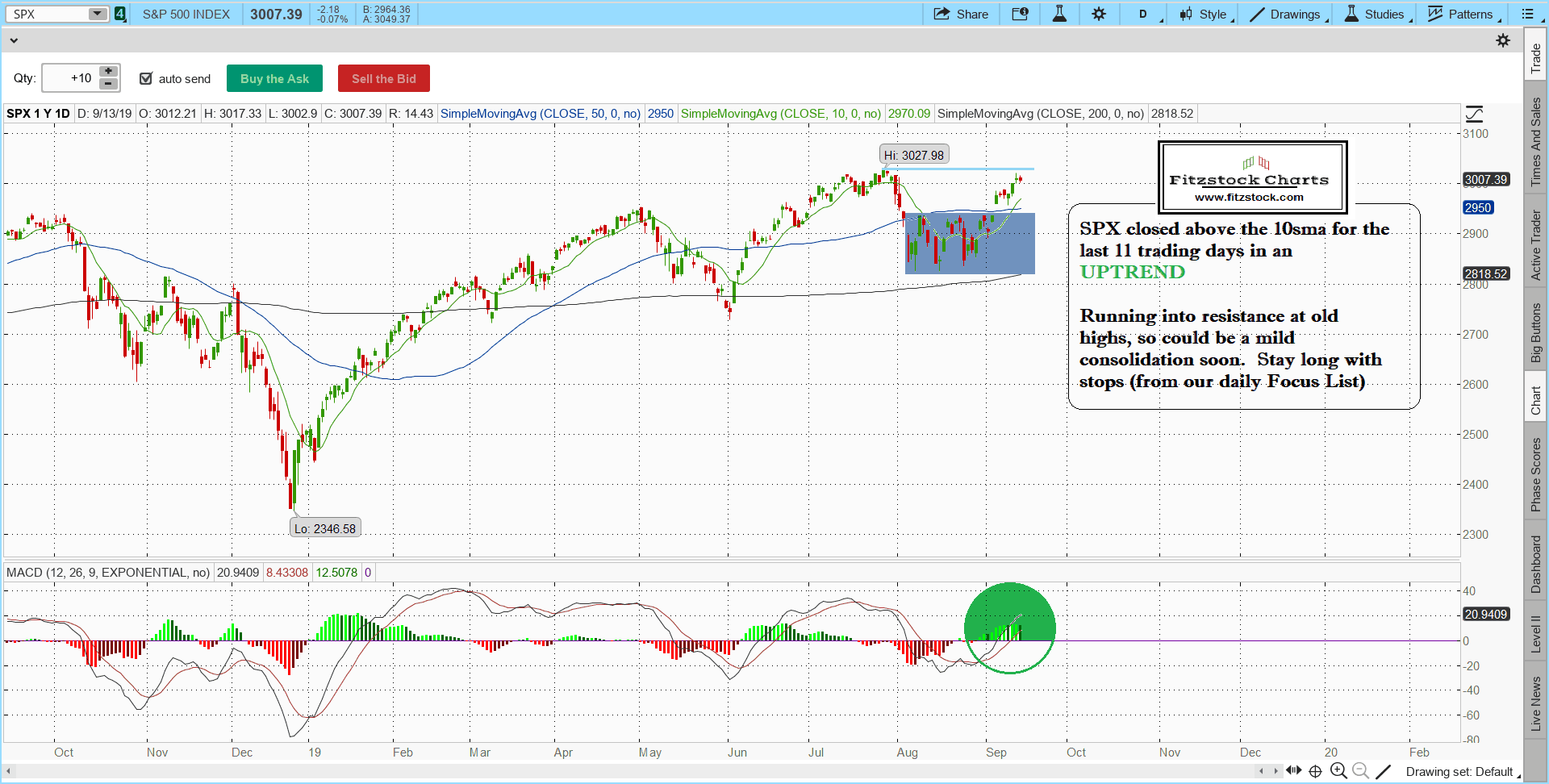Click the Sell the Bid button
Image resolution: width=1549 pixels, height=784 pixels.
pyautogui.click(x=383, y=78)
